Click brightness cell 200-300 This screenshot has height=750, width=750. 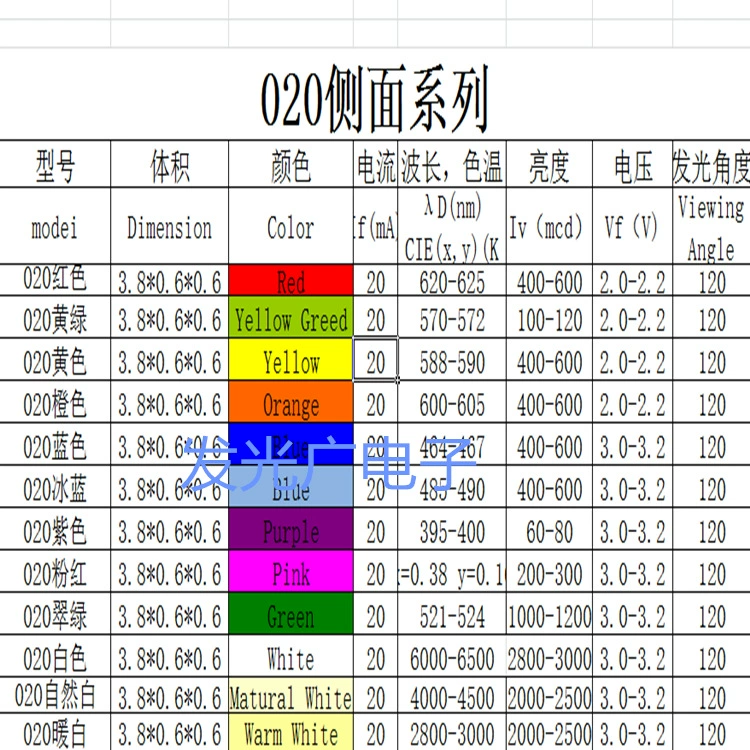[x=549, y=571]
